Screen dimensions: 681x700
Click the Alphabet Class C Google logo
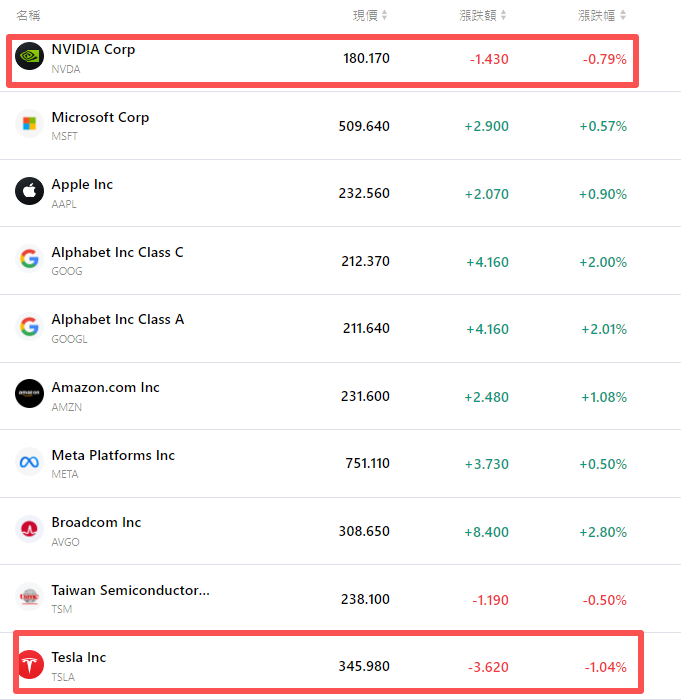point(30,259)
